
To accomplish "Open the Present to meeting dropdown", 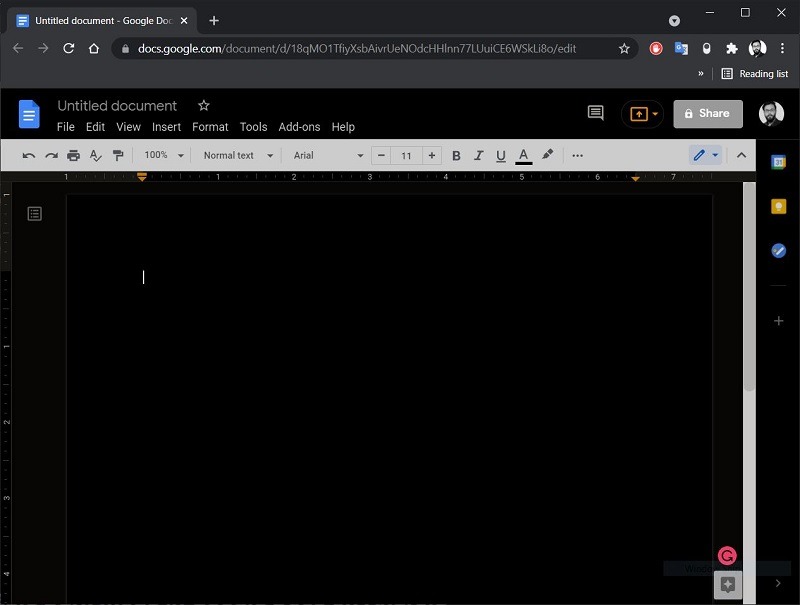I will click(x=643, y=114).
